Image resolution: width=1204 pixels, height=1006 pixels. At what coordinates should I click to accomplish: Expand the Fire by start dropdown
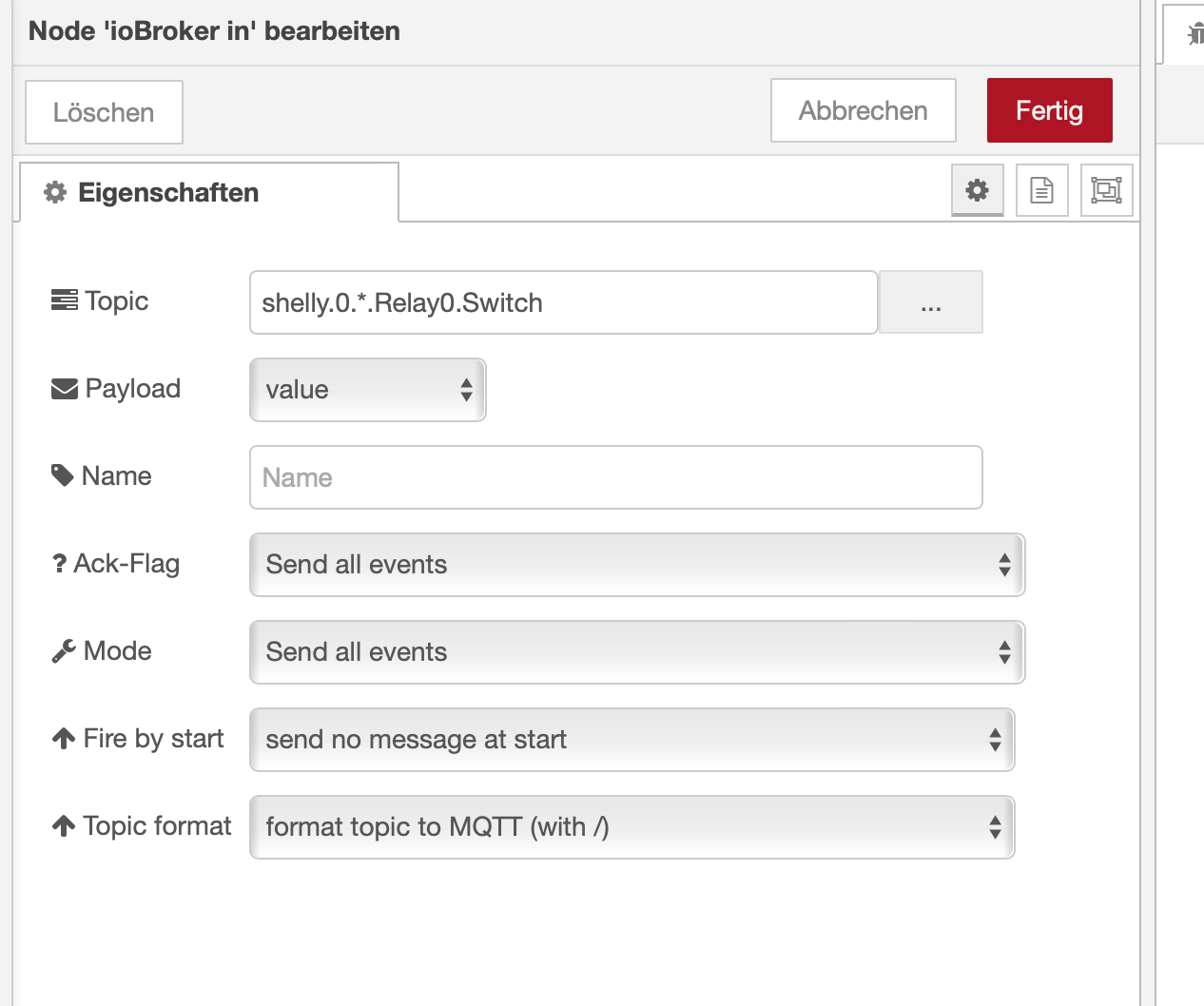point(631,740)
